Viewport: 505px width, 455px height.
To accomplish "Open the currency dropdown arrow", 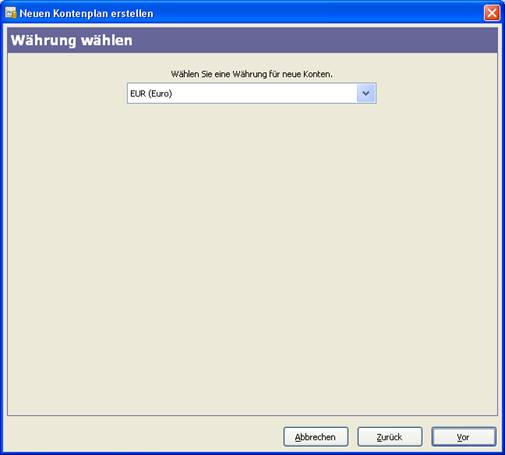I will [366, 93].
